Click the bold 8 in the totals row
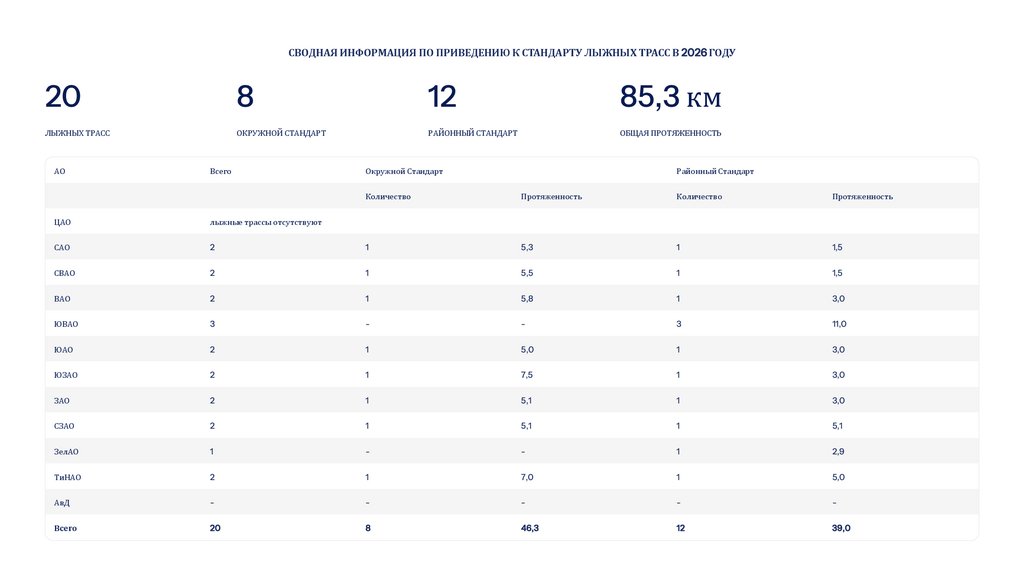 (368, 528)
